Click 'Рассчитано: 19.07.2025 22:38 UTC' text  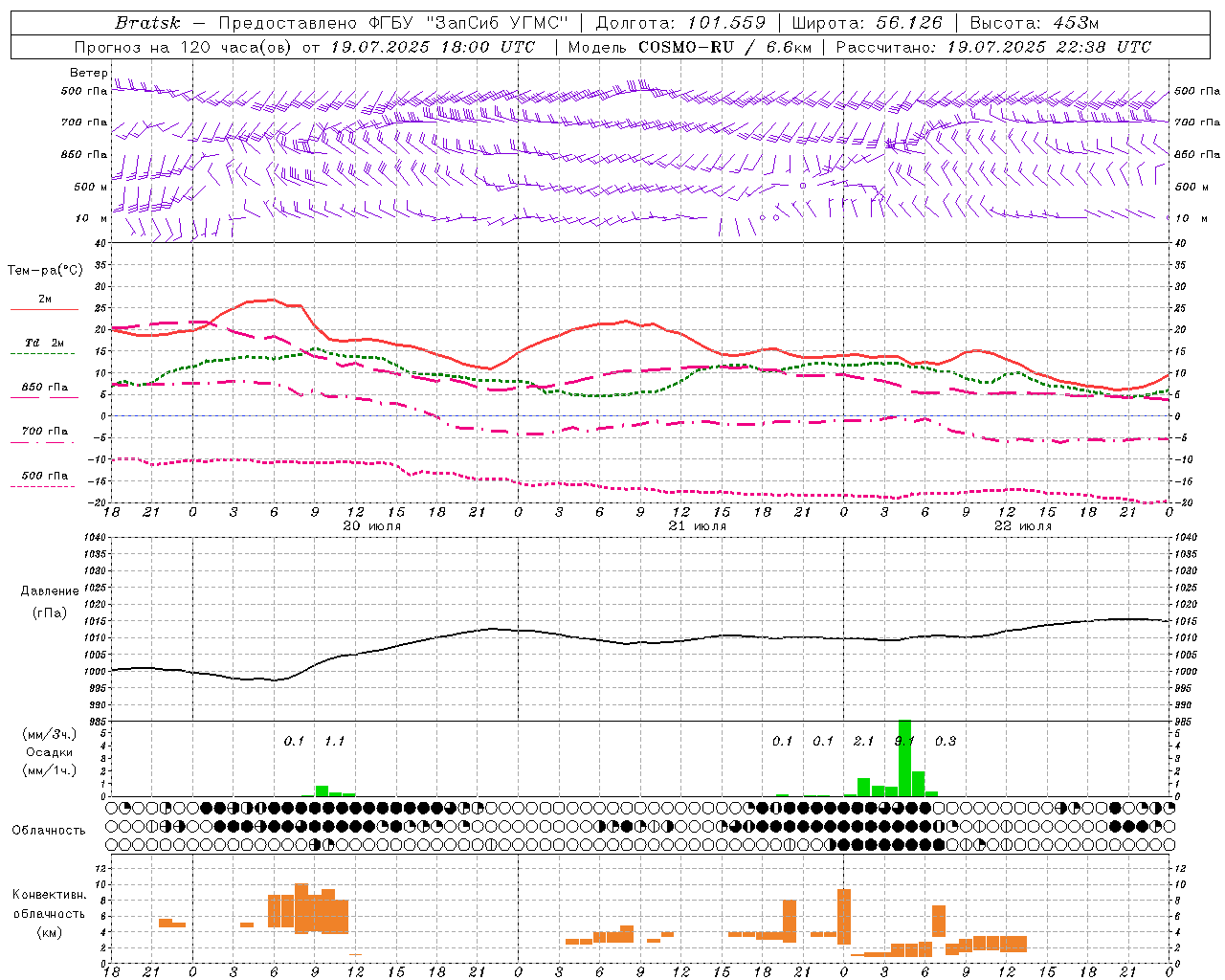click(993, 47)
